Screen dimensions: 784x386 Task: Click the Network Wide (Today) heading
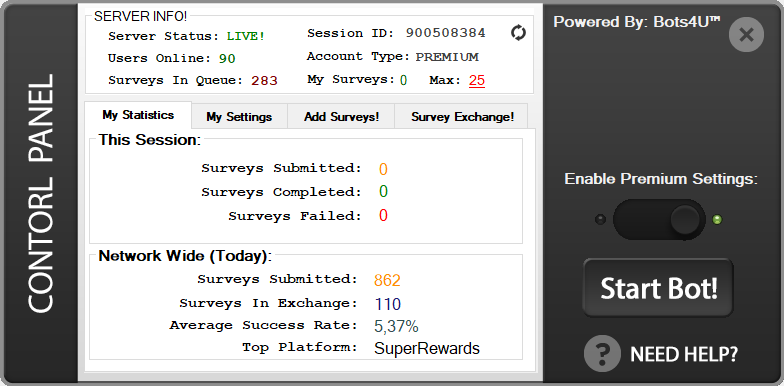185,256
